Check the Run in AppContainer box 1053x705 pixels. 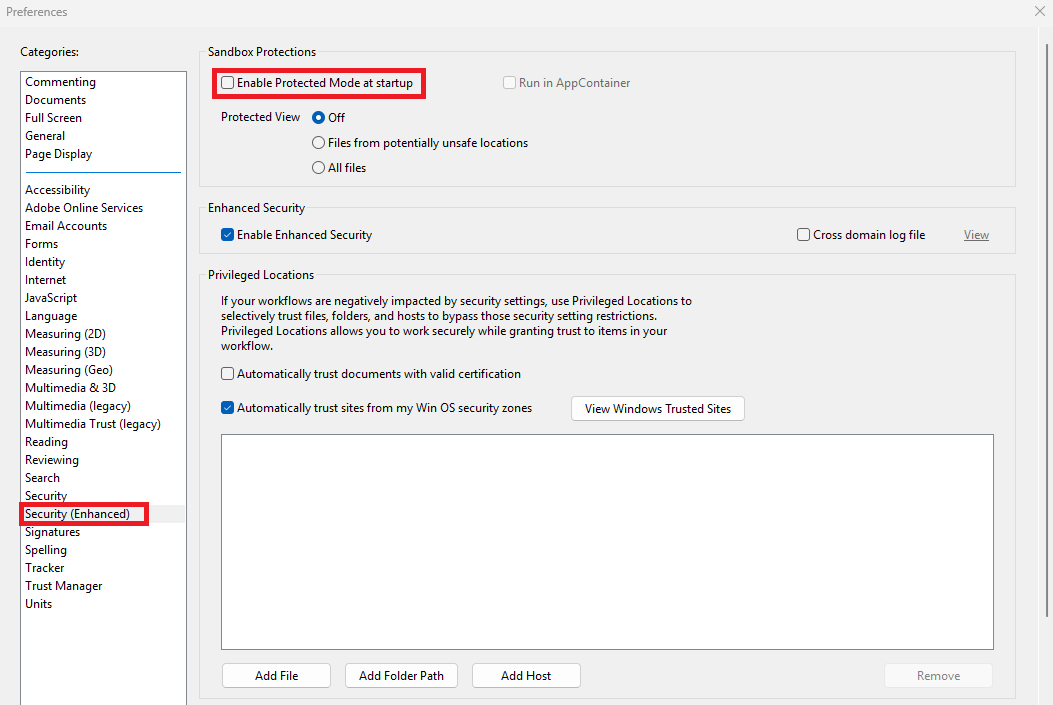click(x=510, y=83)
